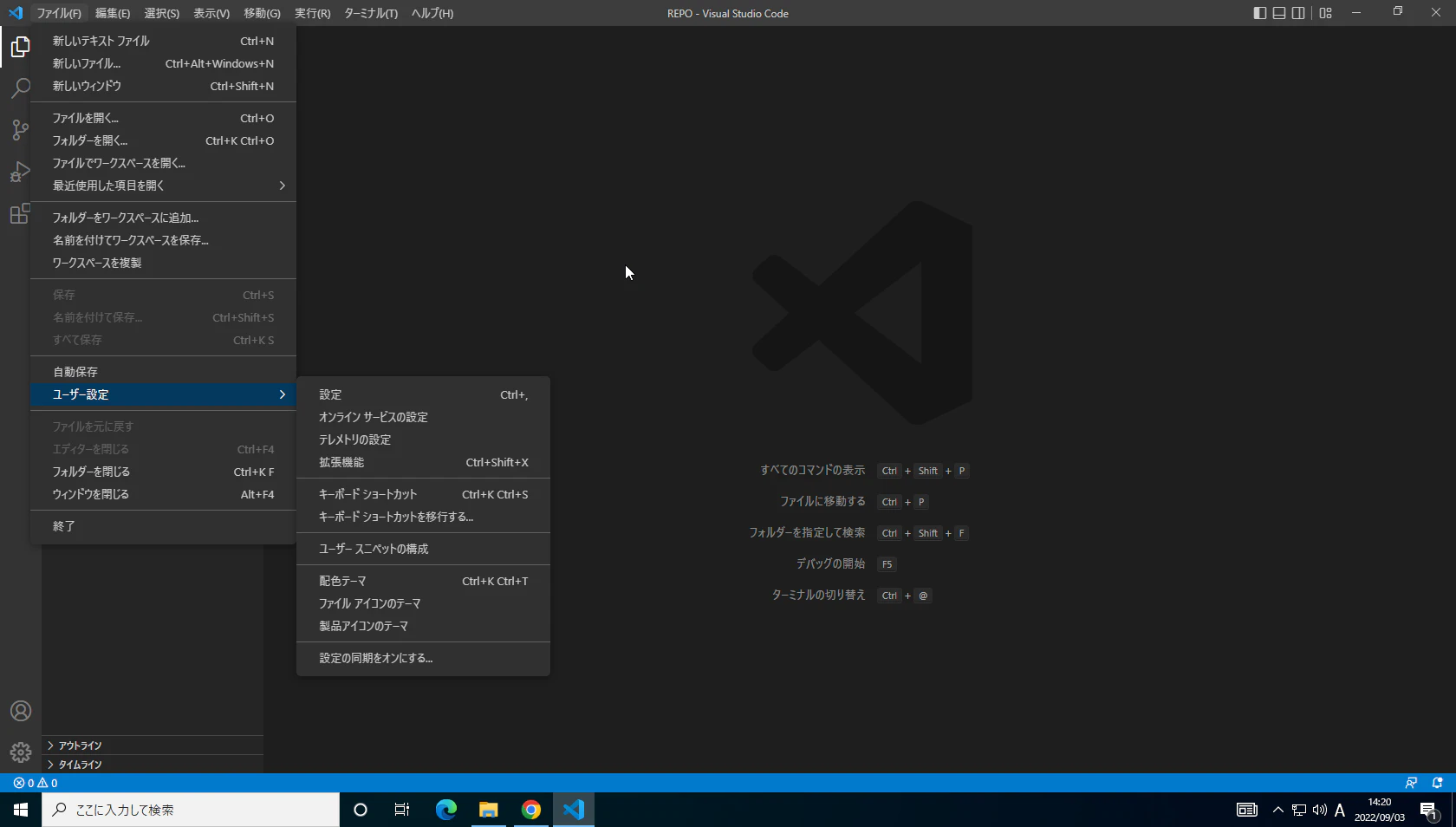Toggle panel layout icon

pos(1279,13)
